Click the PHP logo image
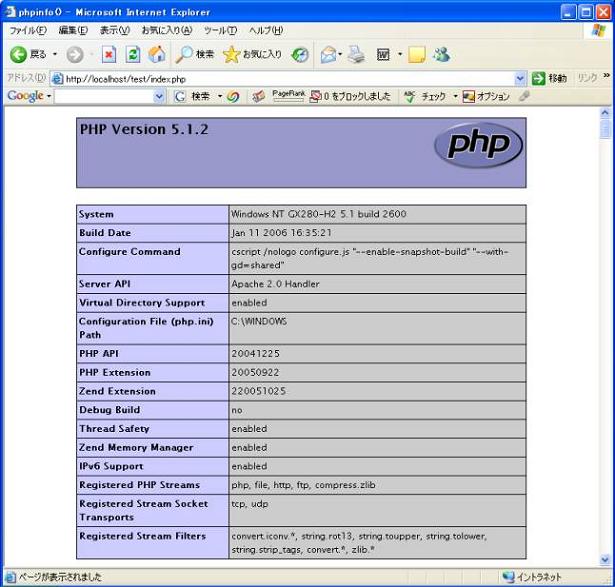This screenshot has height=587, width=615. [x=478, y=145]
